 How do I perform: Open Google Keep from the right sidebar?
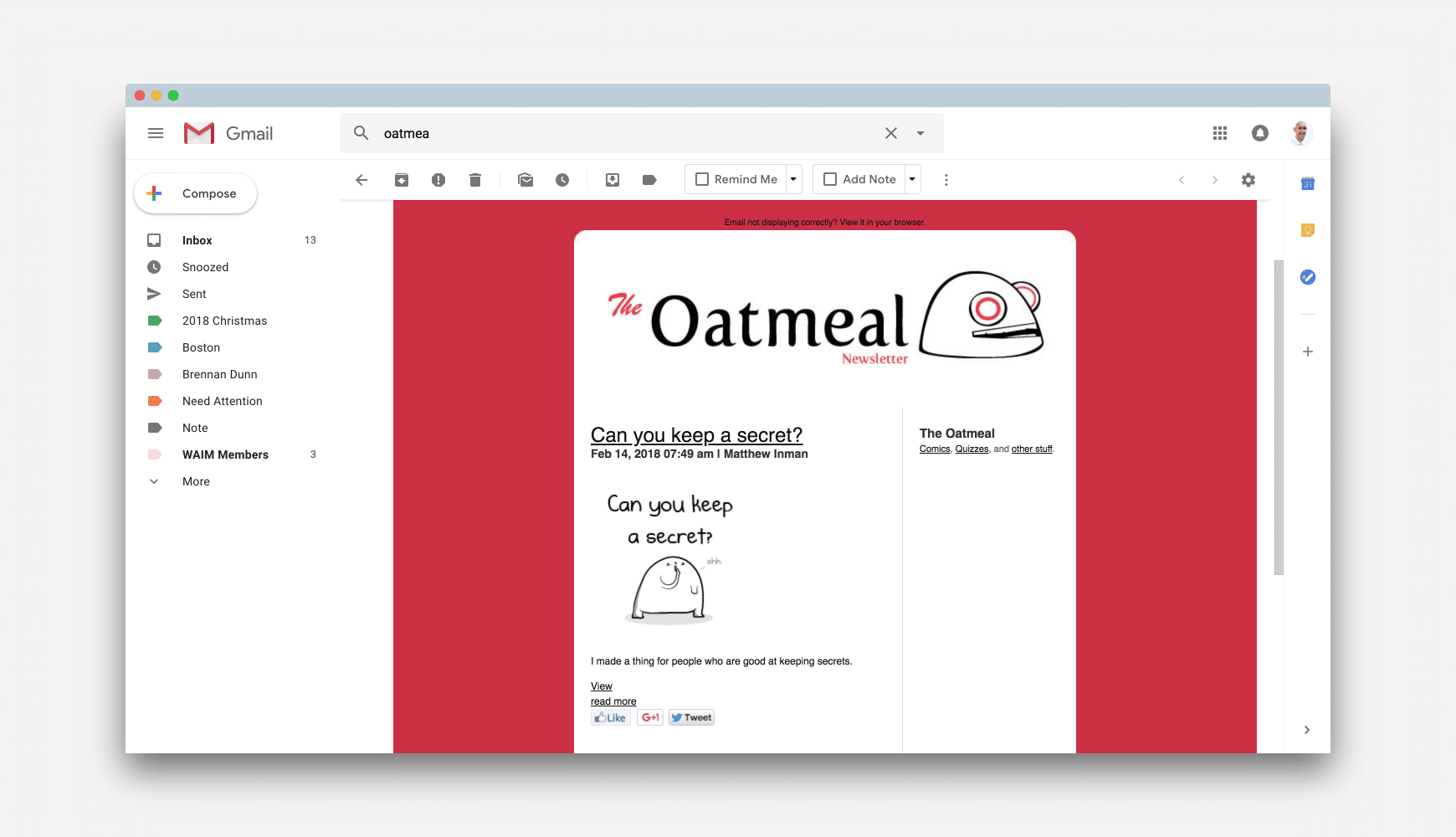[x=1307, y=229]
